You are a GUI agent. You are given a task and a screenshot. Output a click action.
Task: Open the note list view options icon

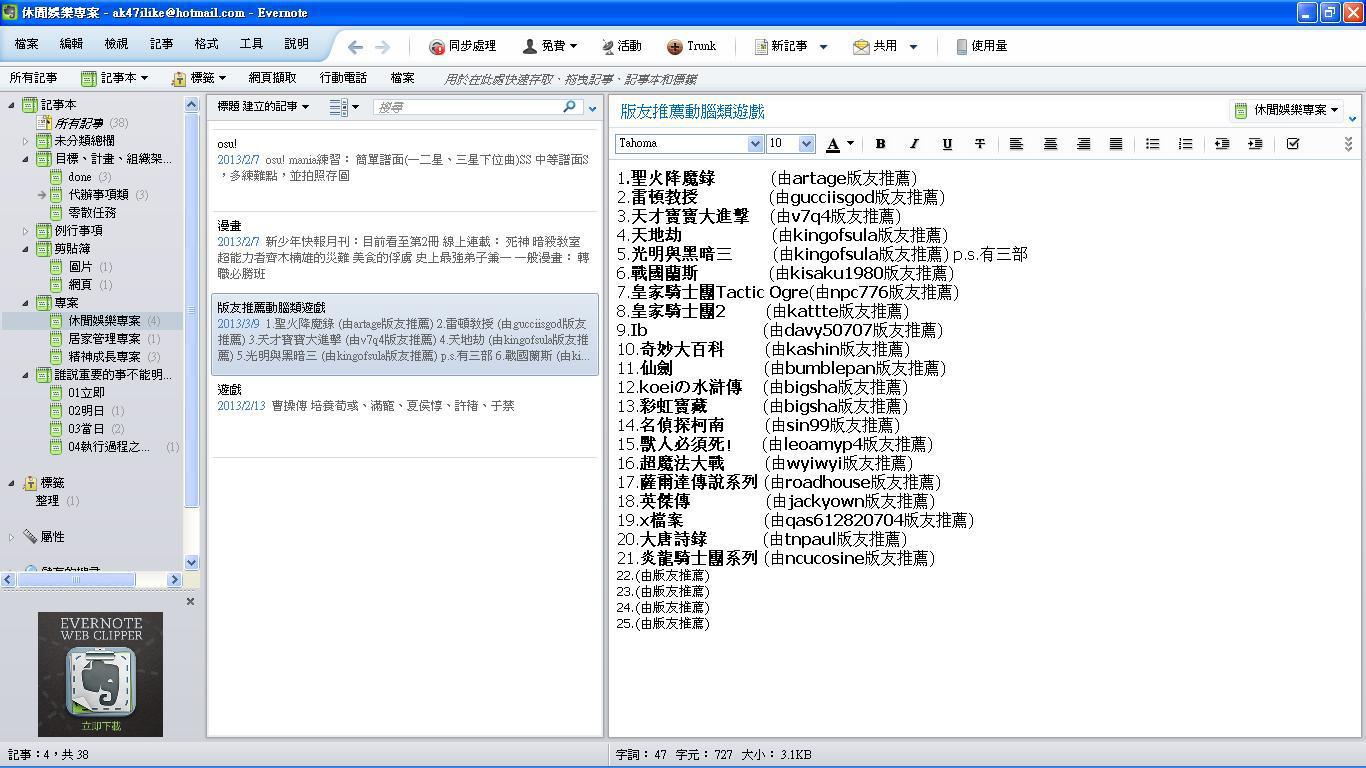click(x=344, y=107)
